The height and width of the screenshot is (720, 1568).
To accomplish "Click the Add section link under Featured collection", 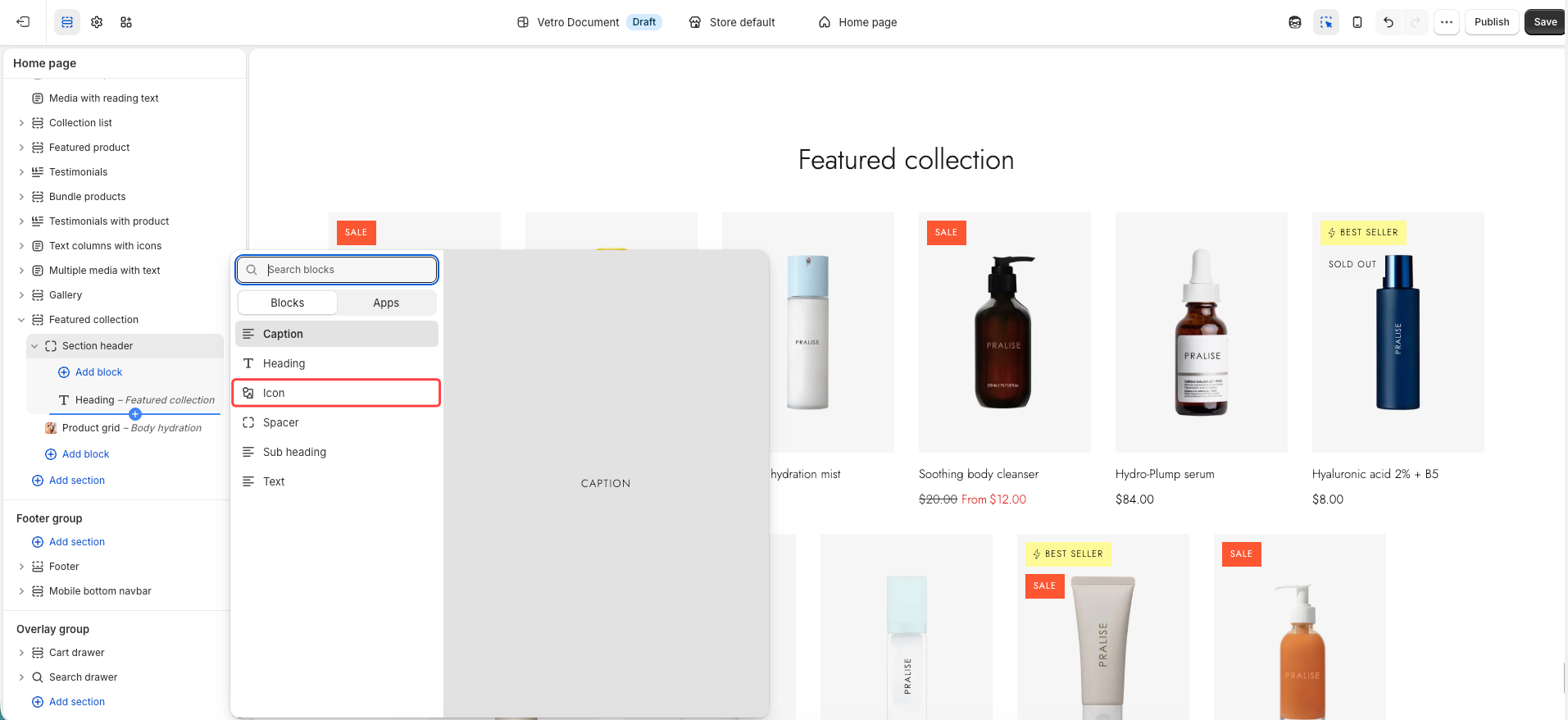I will click(77, 481).
